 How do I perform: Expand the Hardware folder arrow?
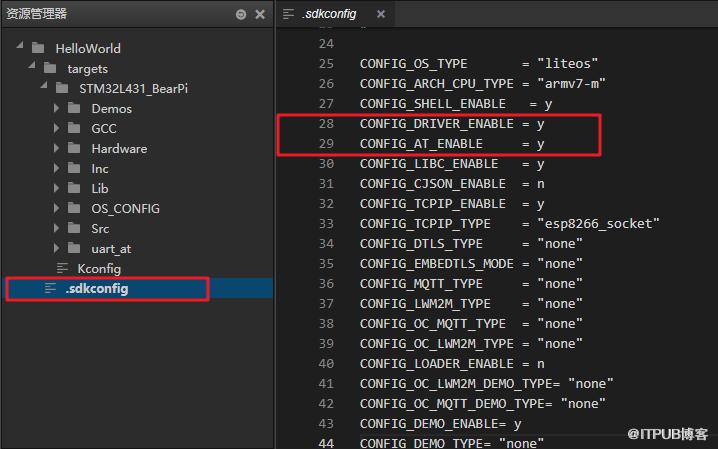[x=56, y=148]
